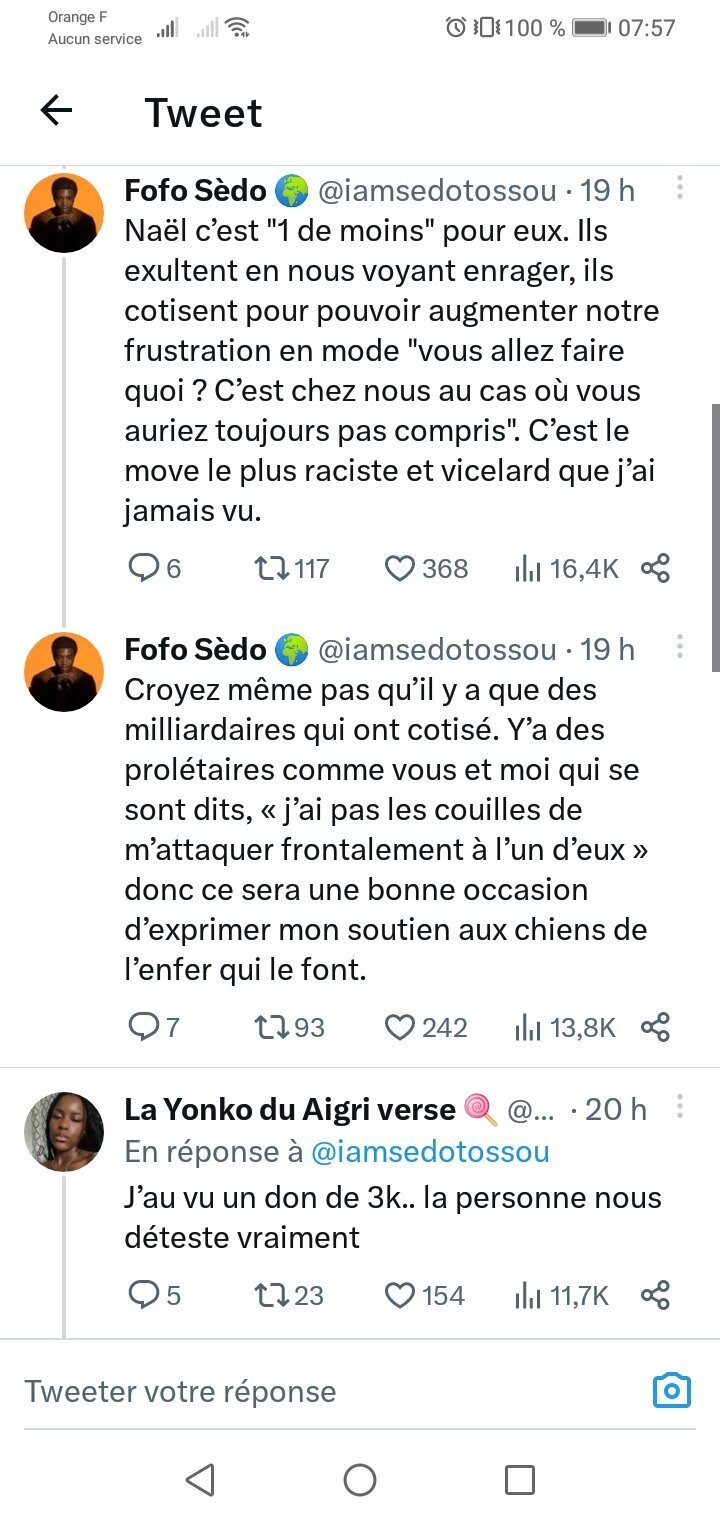Open the camera icon in reply bar
The image size is (720, 1520).
(x=671, y=1390)
